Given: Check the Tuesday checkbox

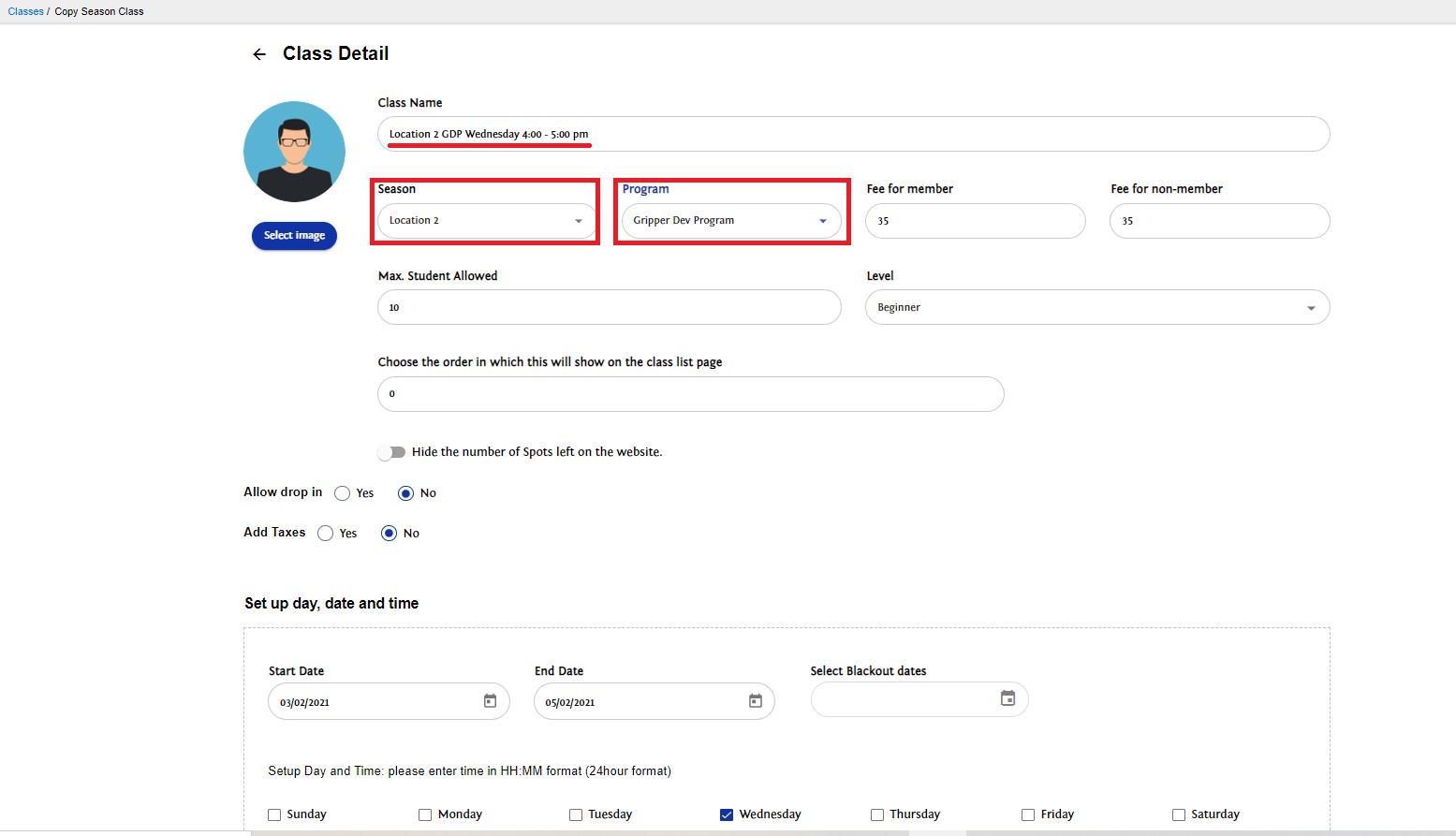Looking at the screenshot, I should tap(576, 814).
